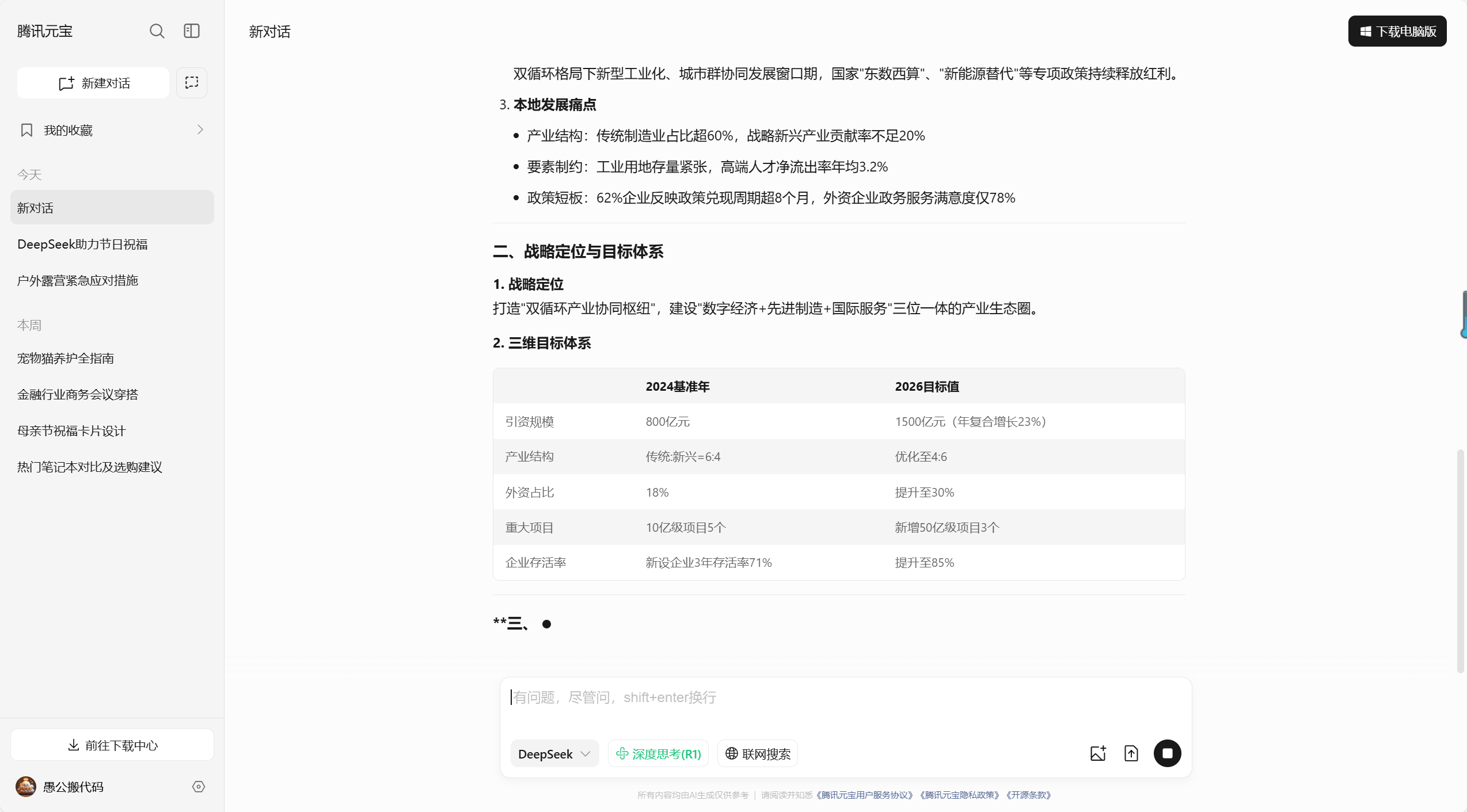Click 新建对话 button
This screenshot has height=812, width=1467.
coord(93,83)
